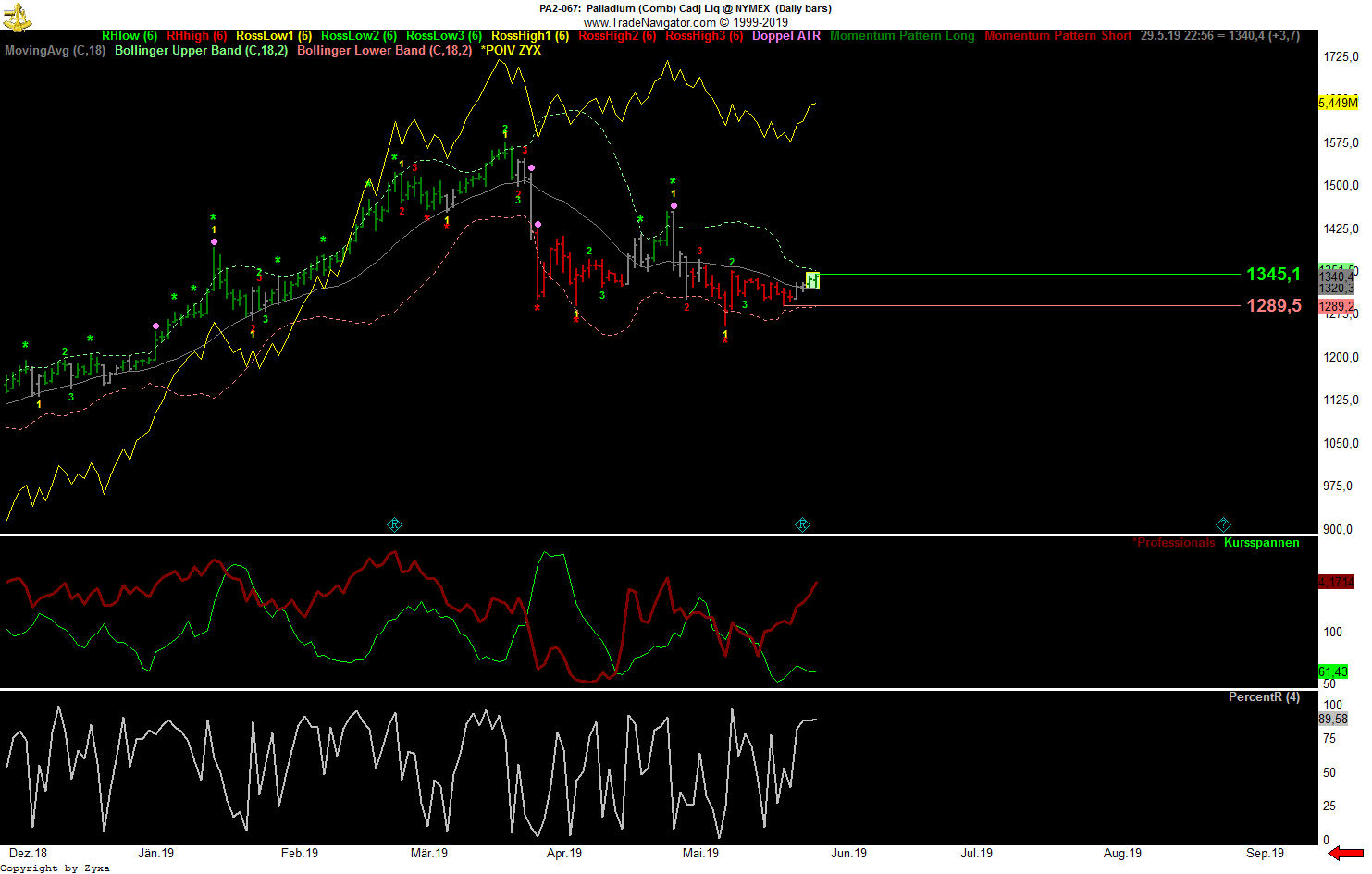The height and width of the screenshot is (874, 1372).
Task: Select Jun.19 on the time axis
Action: pos(848,854)
